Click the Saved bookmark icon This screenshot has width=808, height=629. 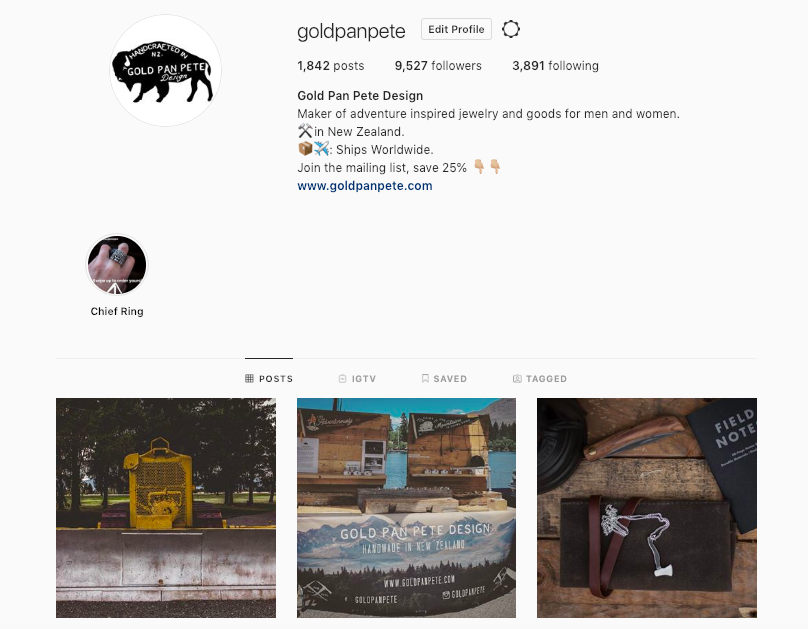tap(425, 379)
